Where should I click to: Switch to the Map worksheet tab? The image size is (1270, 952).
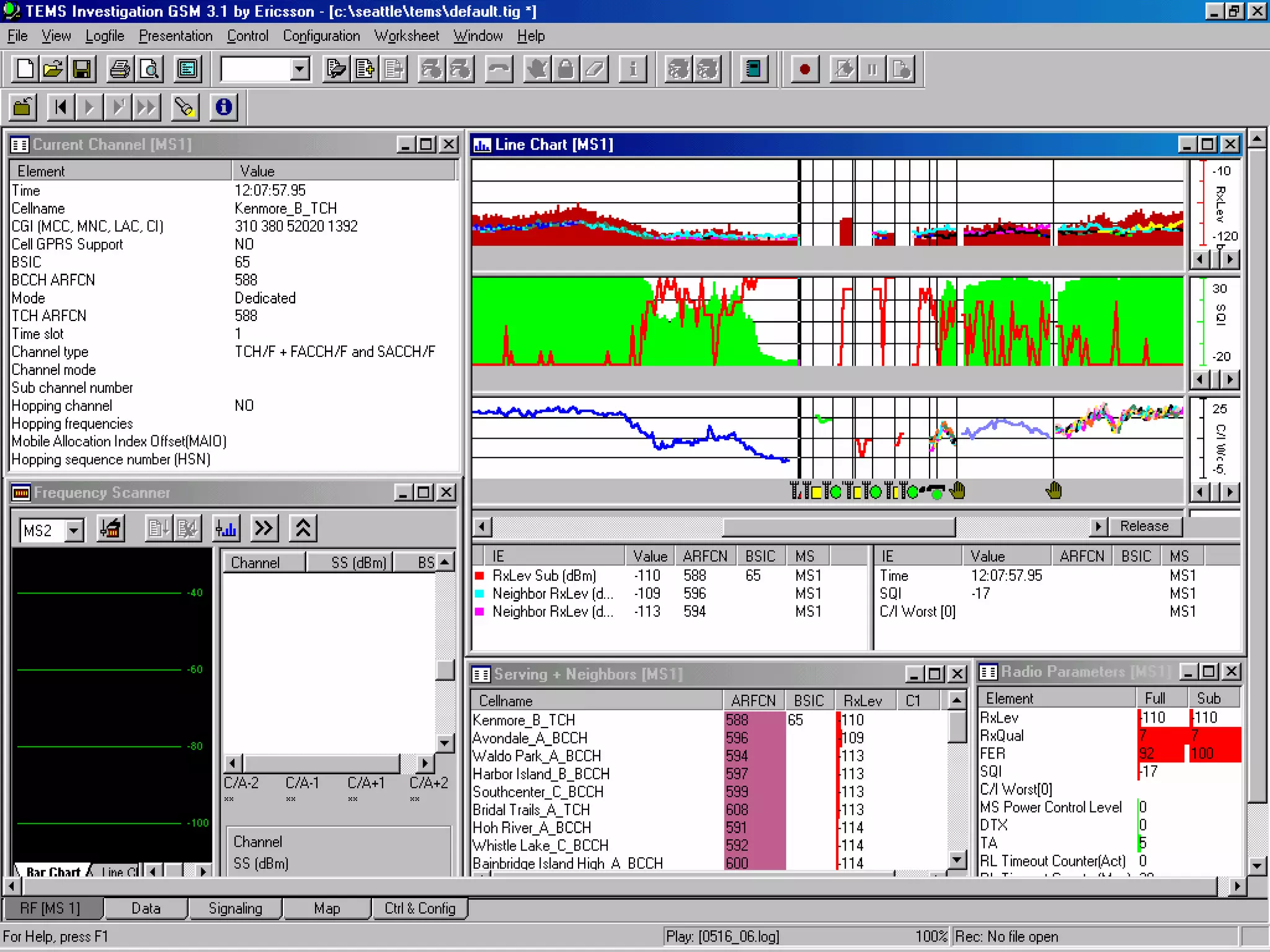click(x=327, y=909)
